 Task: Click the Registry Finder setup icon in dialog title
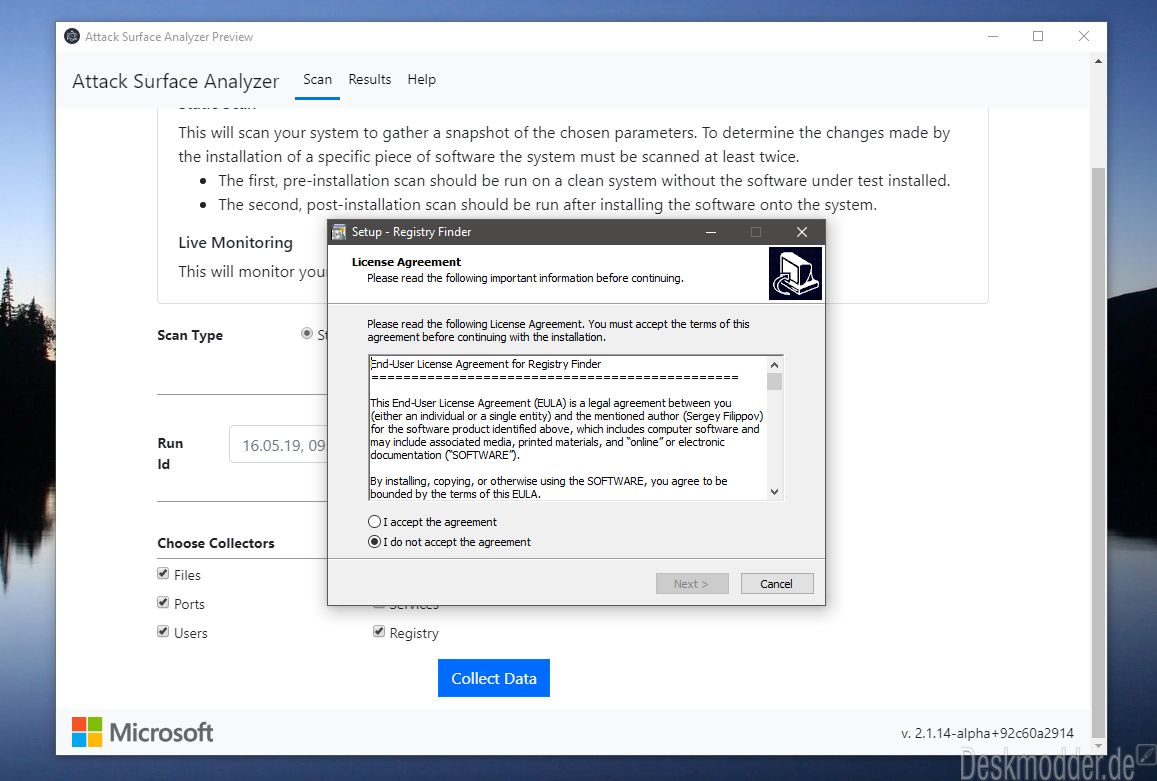click(339, 232)
